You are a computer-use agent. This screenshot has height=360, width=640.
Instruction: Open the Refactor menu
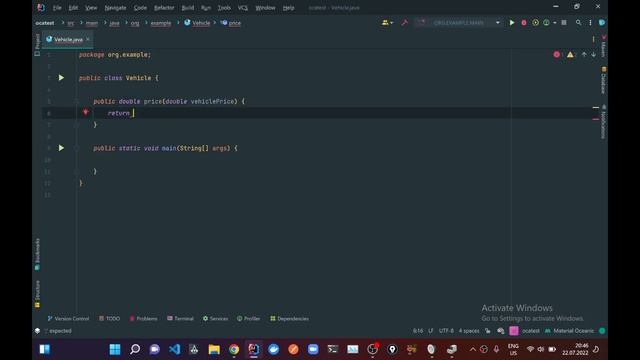[164, 8]
